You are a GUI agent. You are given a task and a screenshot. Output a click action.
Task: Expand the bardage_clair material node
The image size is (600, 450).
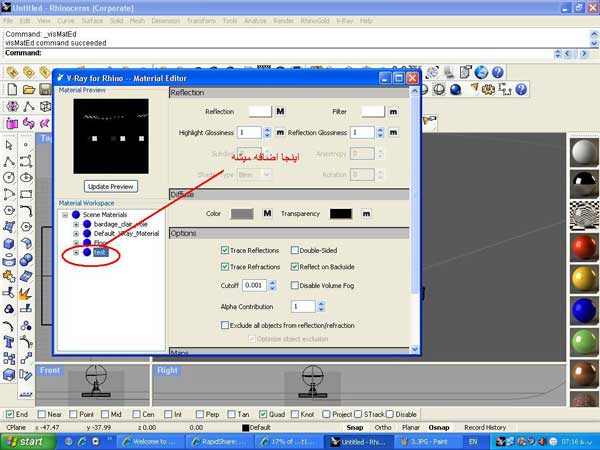tap(76, 224)
